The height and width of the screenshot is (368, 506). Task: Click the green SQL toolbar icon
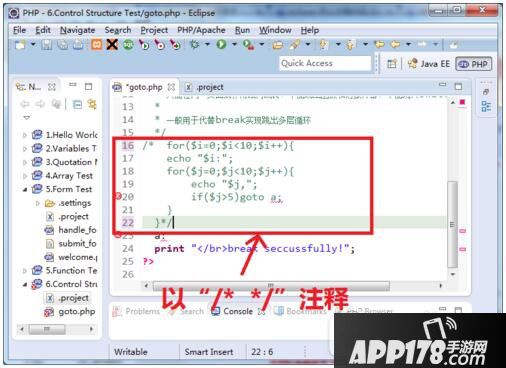pyautogui.click(x=128, y=44)
